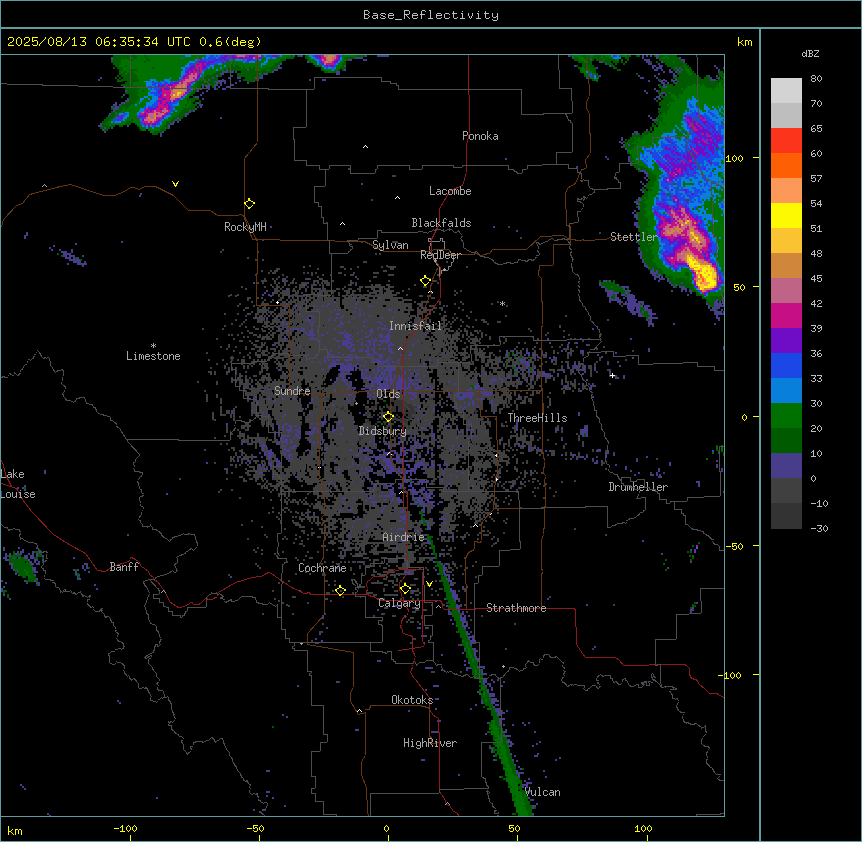Click the Drumheller town label
The width and height of the screenshot is (862, 842).
638,487
